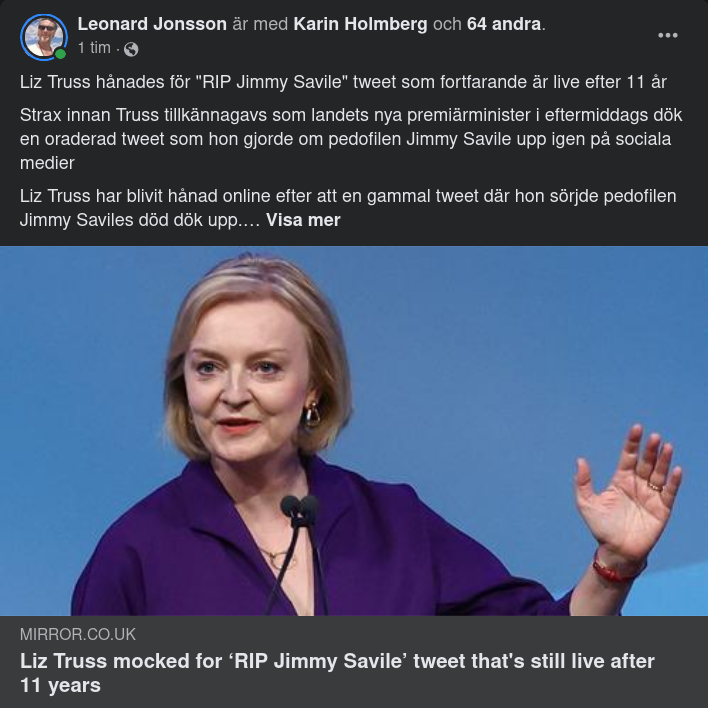Show the "64 andra" tagged people list
Image resolution: width=708 pixels, height=708 pixels.
504,24
